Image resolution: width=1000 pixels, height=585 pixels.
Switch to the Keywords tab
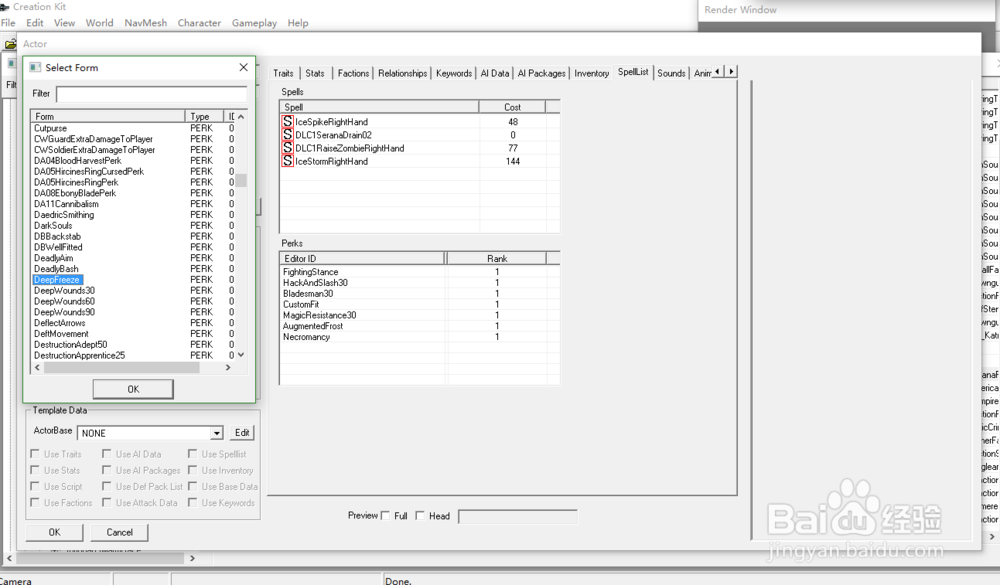click(x=454, y=73)
